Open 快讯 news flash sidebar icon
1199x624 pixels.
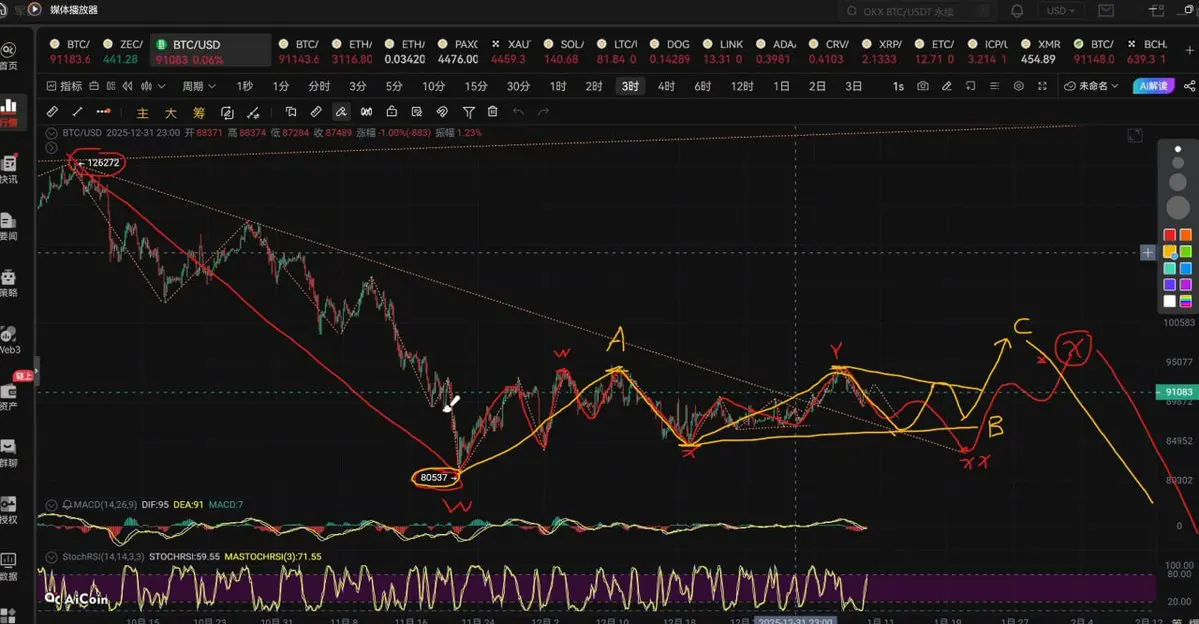pyautogui.click(x=8, y=169)
